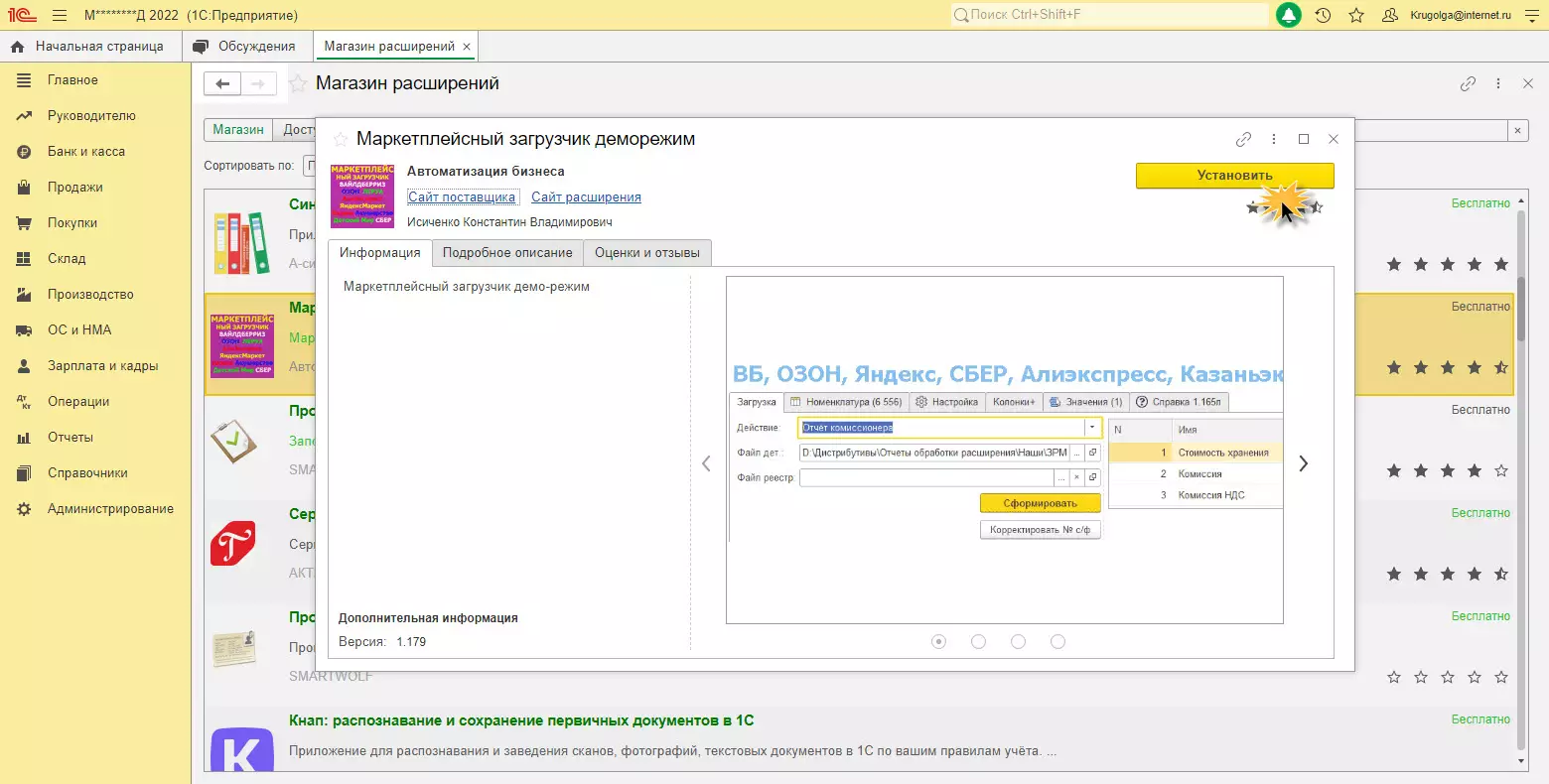
Task: Go to the Зарплата и кадры section
Action: click(103, 366)
